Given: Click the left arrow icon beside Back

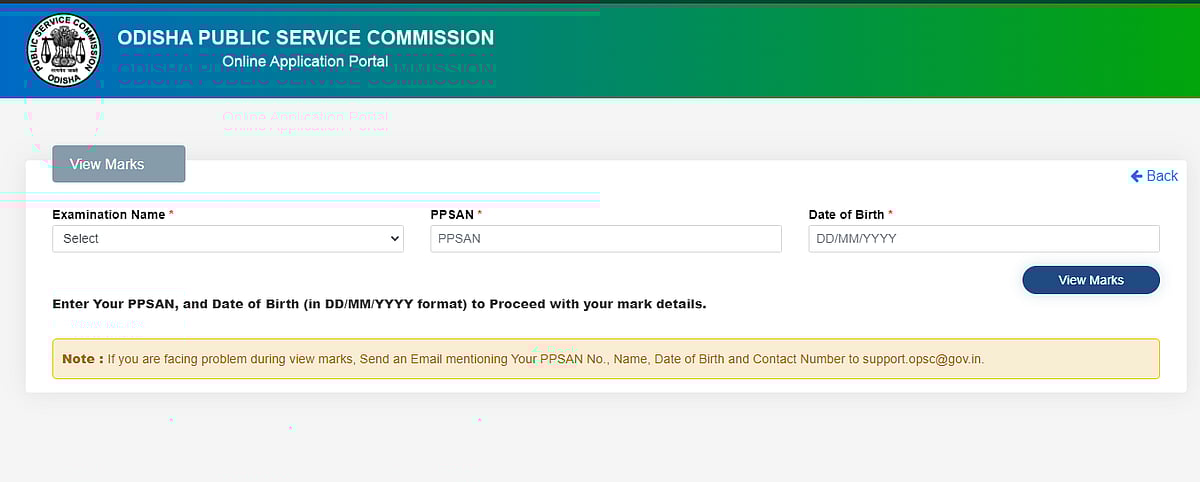Looking at the screenshot, I should [x=1136, y=176].
